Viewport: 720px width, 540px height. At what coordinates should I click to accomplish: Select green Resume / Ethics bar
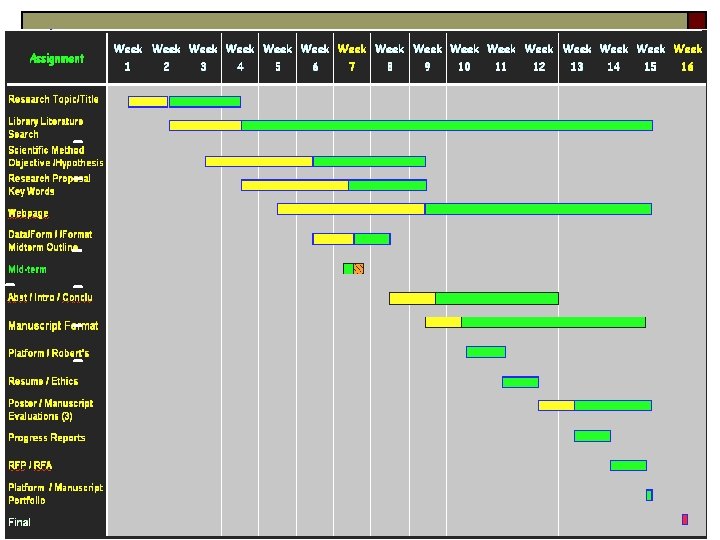tap(520, 382)
